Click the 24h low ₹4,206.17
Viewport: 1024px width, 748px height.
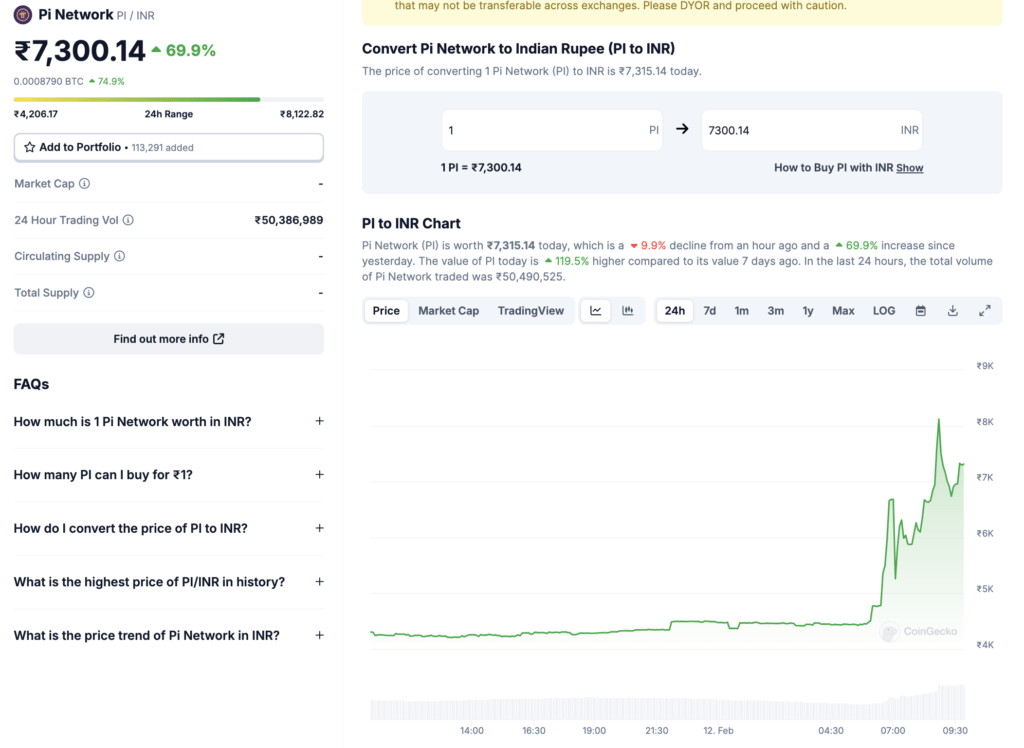(x=36, y=114)
